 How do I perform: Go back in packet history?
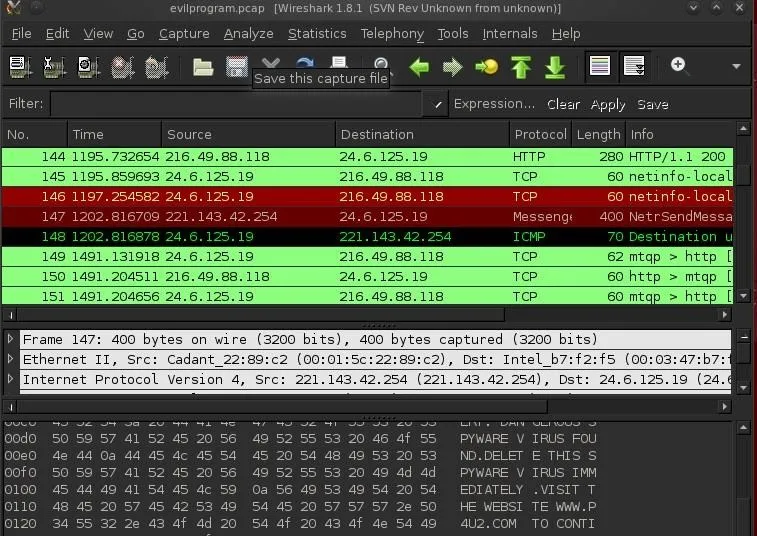(419, 67)
